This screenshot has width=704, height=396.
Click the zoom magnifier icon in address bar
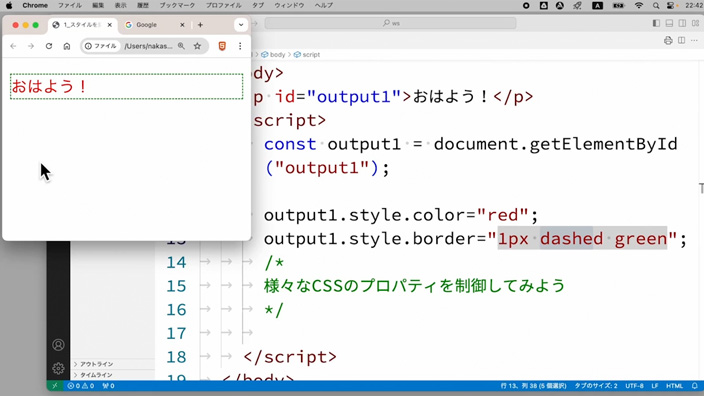coord(181,46)
